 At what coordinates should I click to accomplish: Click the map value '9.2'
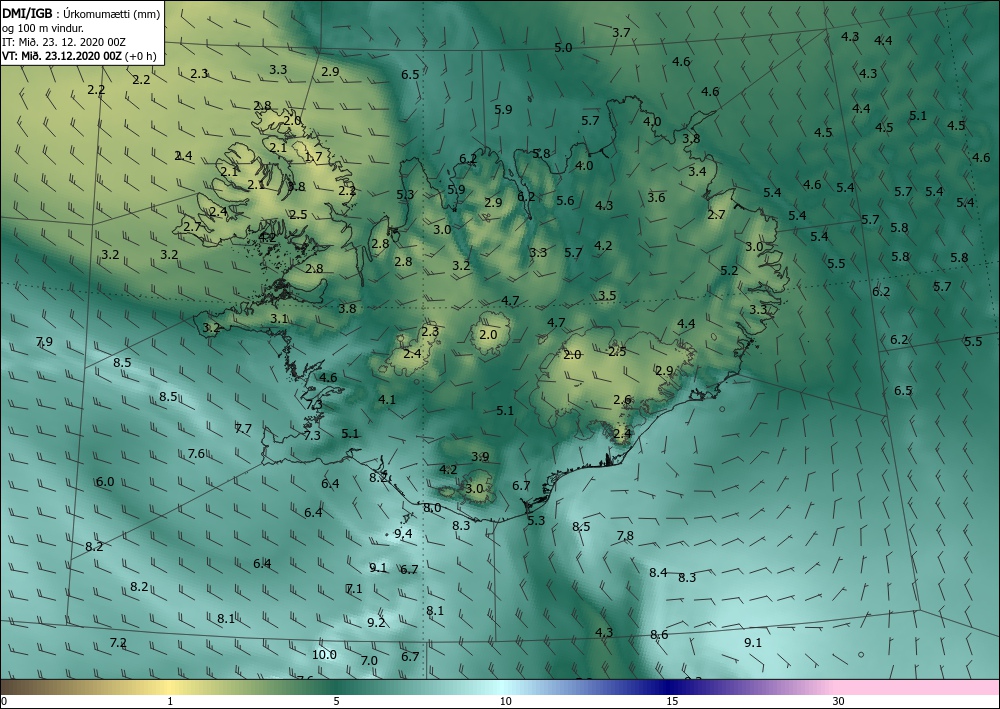376,622
